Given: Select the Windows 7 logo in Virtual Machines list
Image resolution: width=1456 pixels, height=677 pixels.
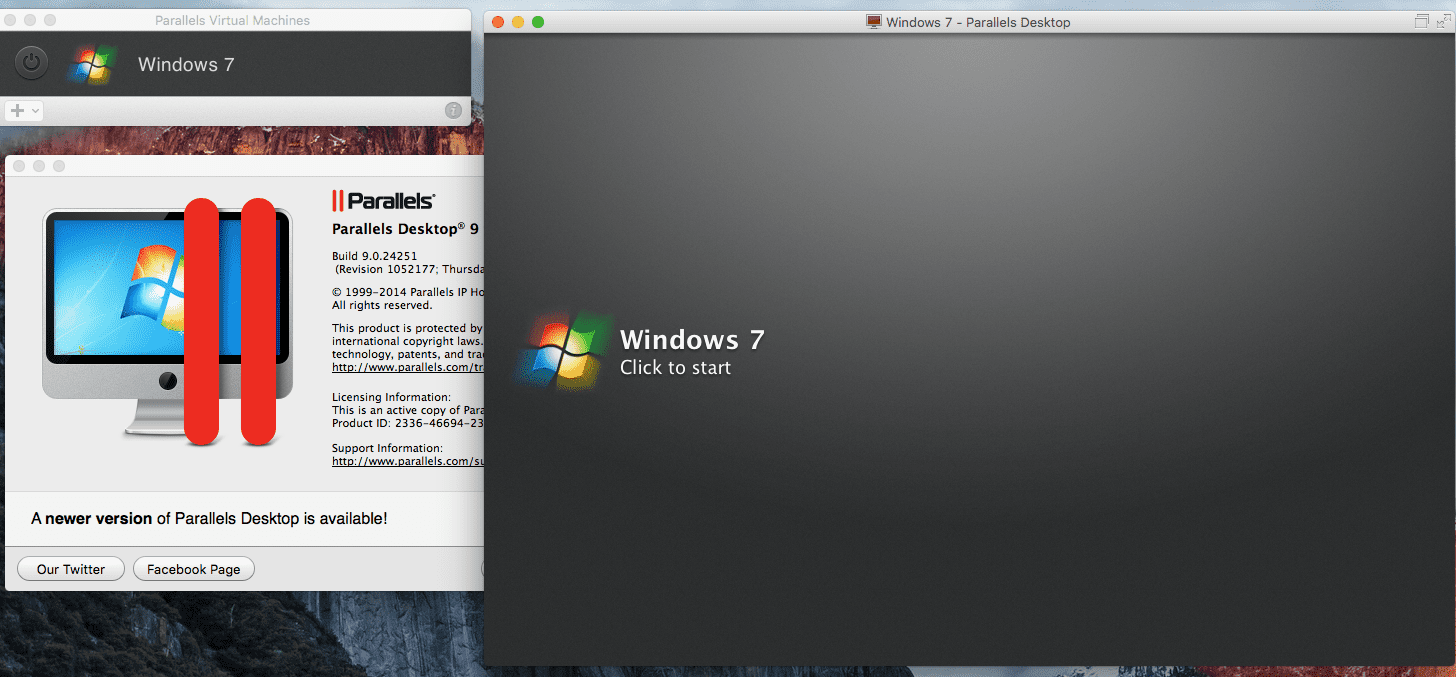Looking at the screenshot, I should tap(92, 64).
